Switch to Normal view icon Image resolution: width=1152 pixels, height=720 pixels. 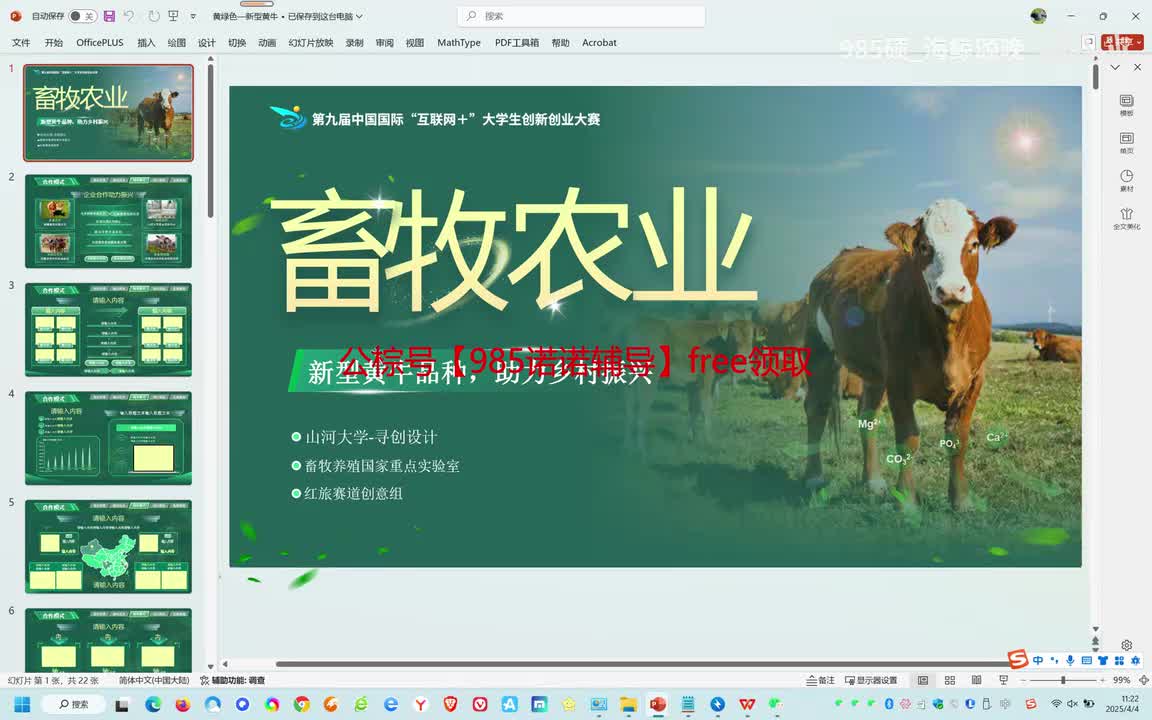pos(923,680)
